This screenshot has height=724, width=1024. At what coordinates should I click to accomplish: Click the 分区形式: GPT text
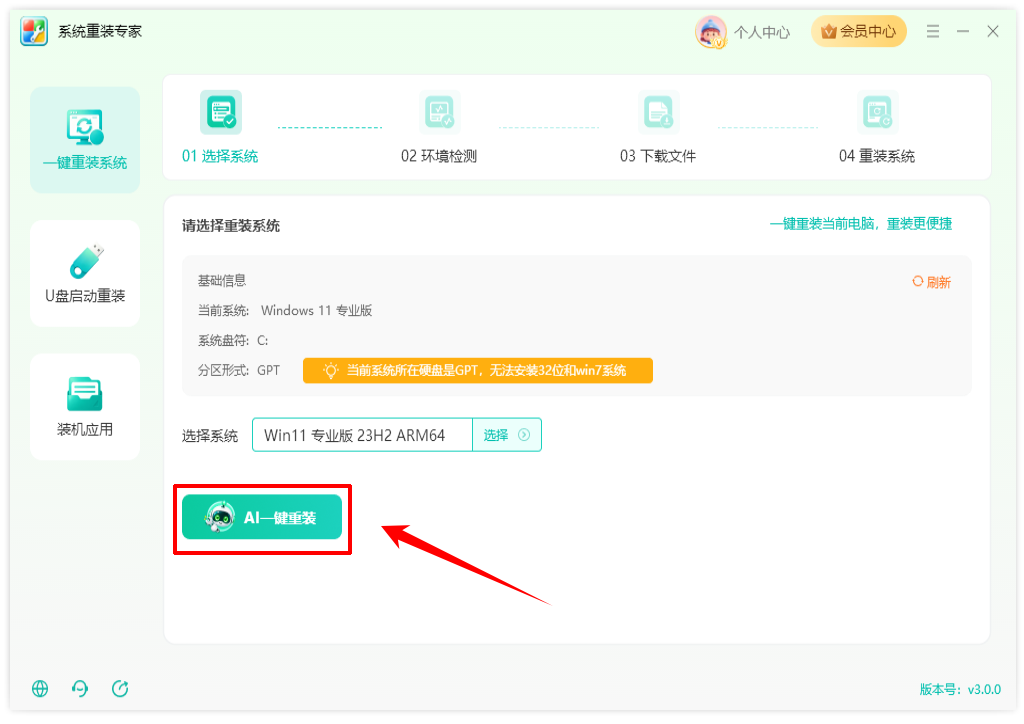point(238,371)
